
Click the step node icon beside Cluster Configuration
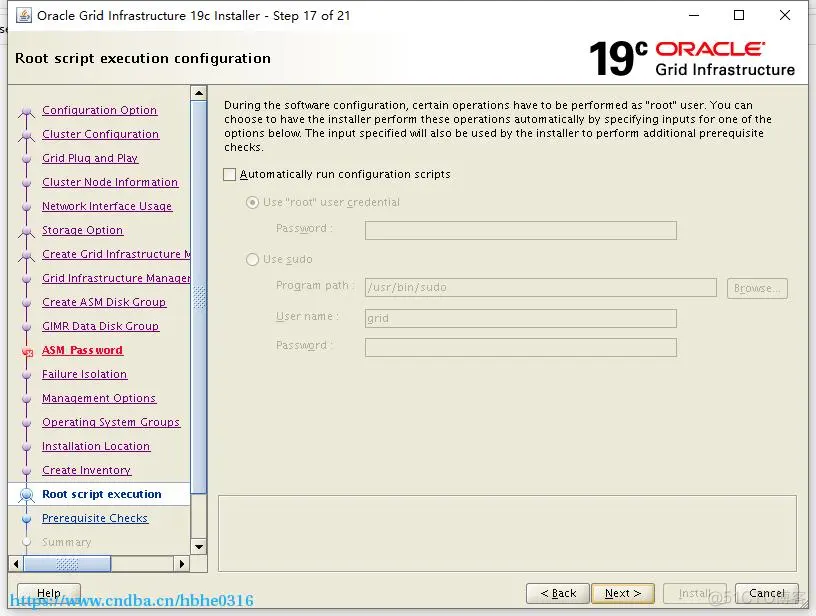click(27, 136)
